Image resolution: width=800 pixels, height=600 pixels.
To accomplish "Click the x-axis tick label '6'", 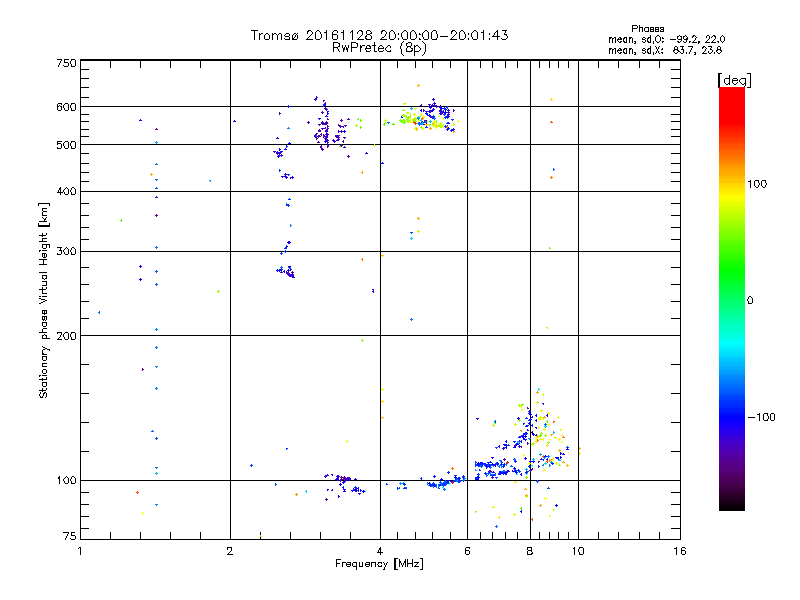I will point(467,551).
